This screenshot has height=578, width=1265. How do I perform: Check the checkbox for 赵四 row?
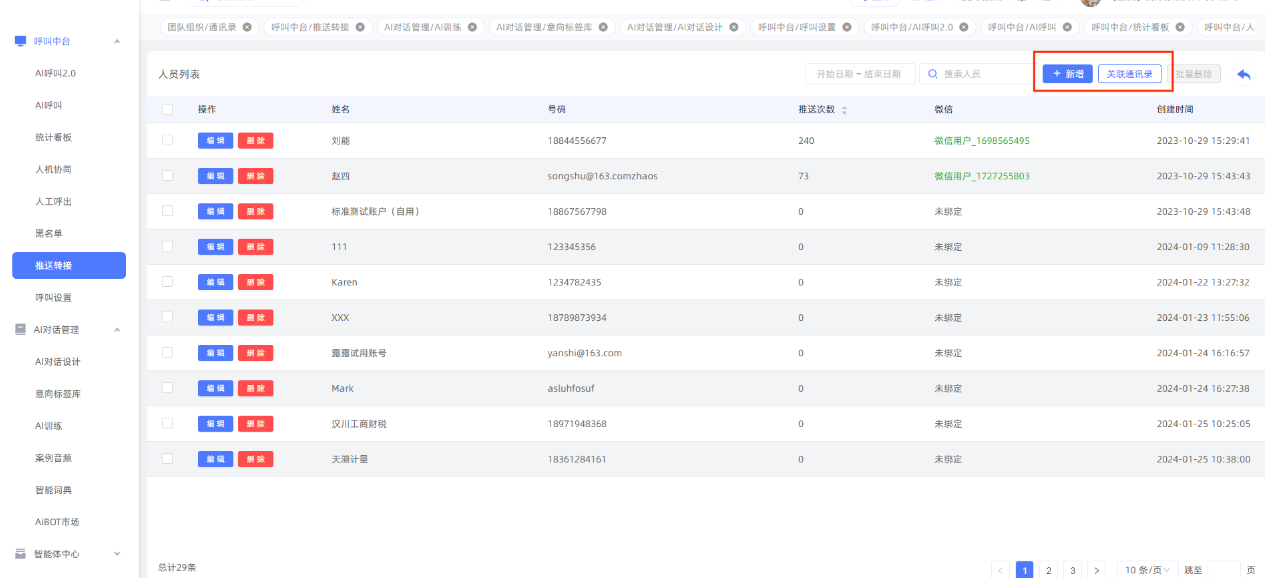pyautogui.click(x=167, y=175)
